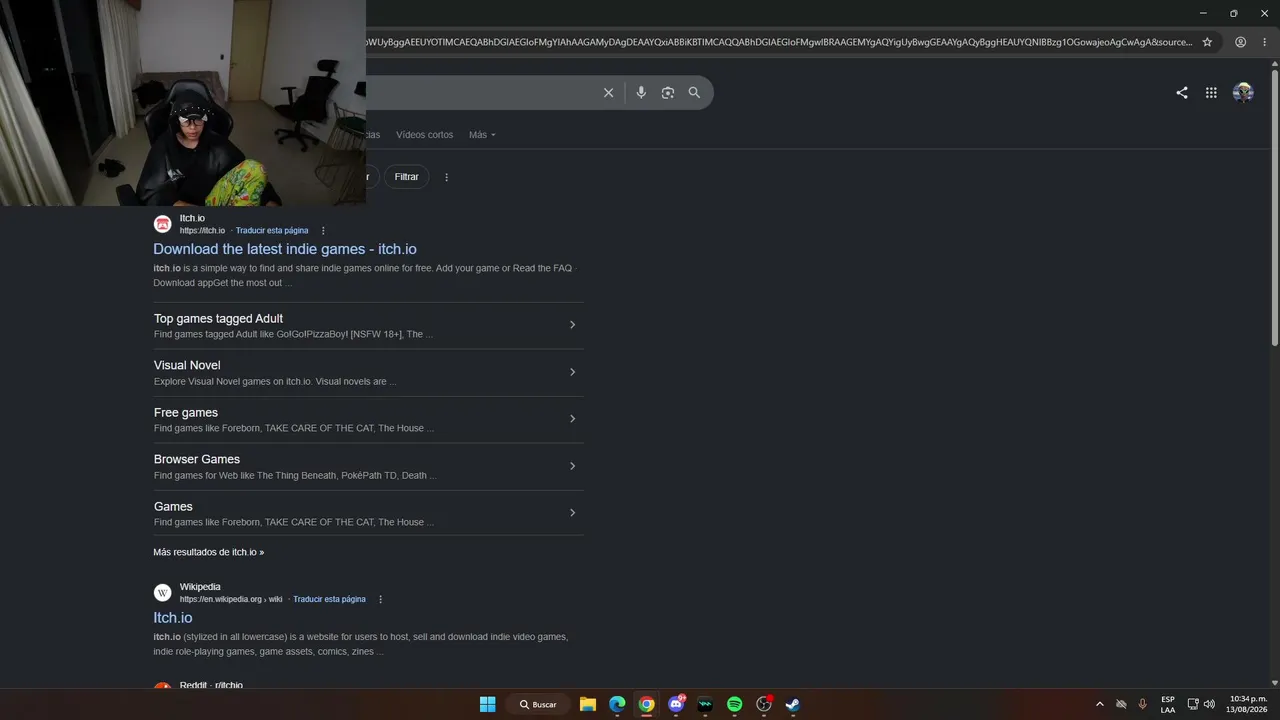Open Google Lens image search

(668, 93)
